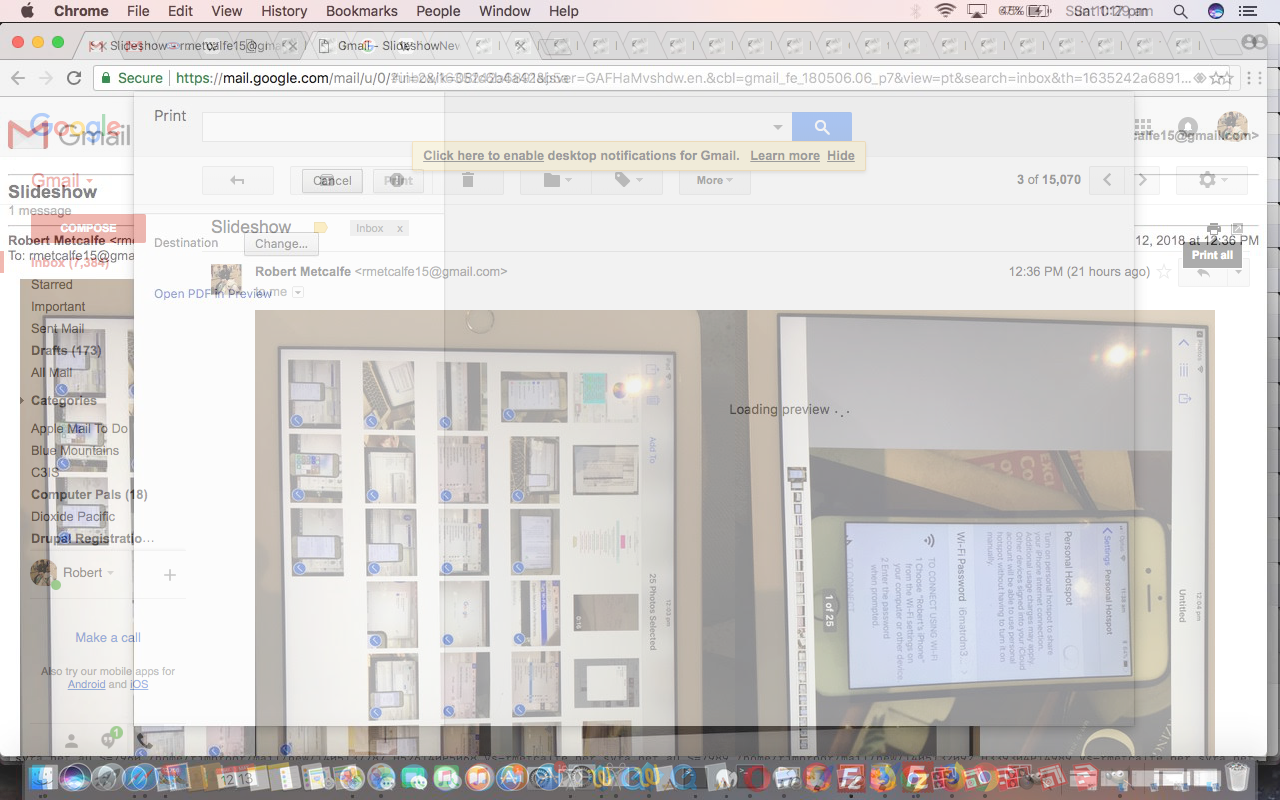Open the File menu
This screenshot has width=1280, height=800.
tap(138, 11)
